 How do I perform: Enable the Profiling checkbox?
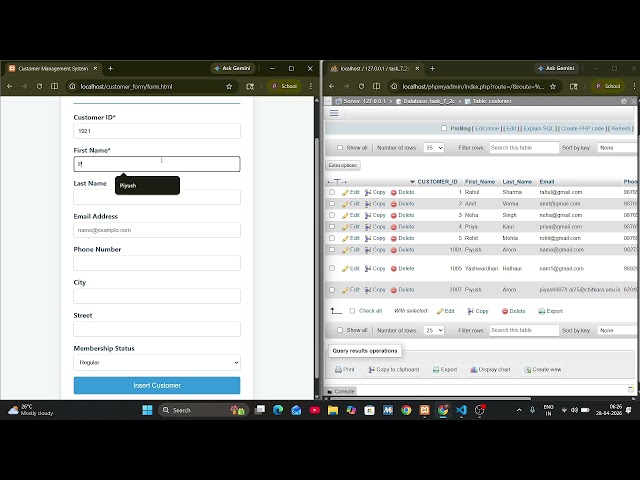pyautogui.click(x=444, y=128)
